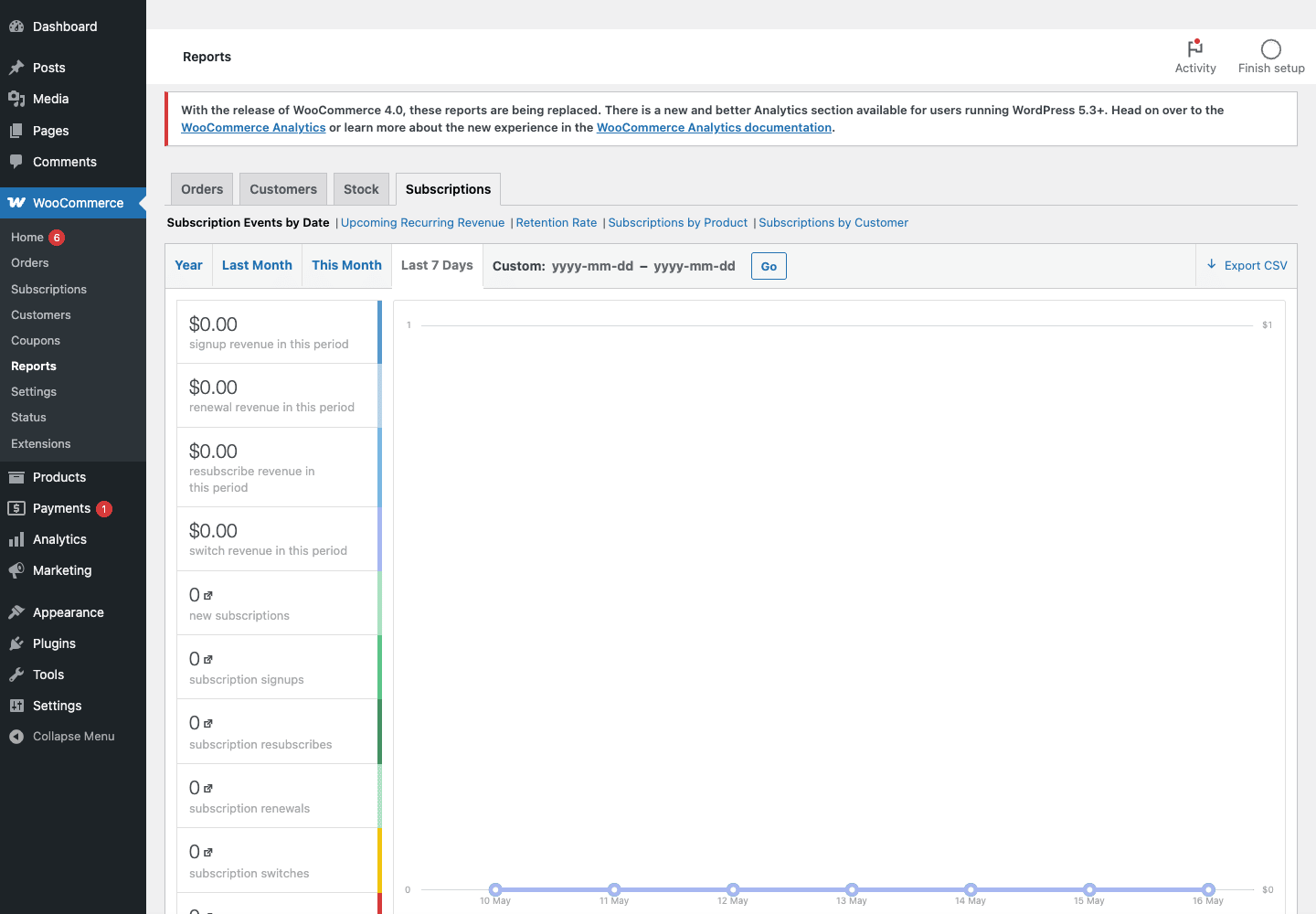This screenshot has width=1316, height=914.
Task: Toggle resubscribe revenue series in legend
Action: click(x=279, y=467)
